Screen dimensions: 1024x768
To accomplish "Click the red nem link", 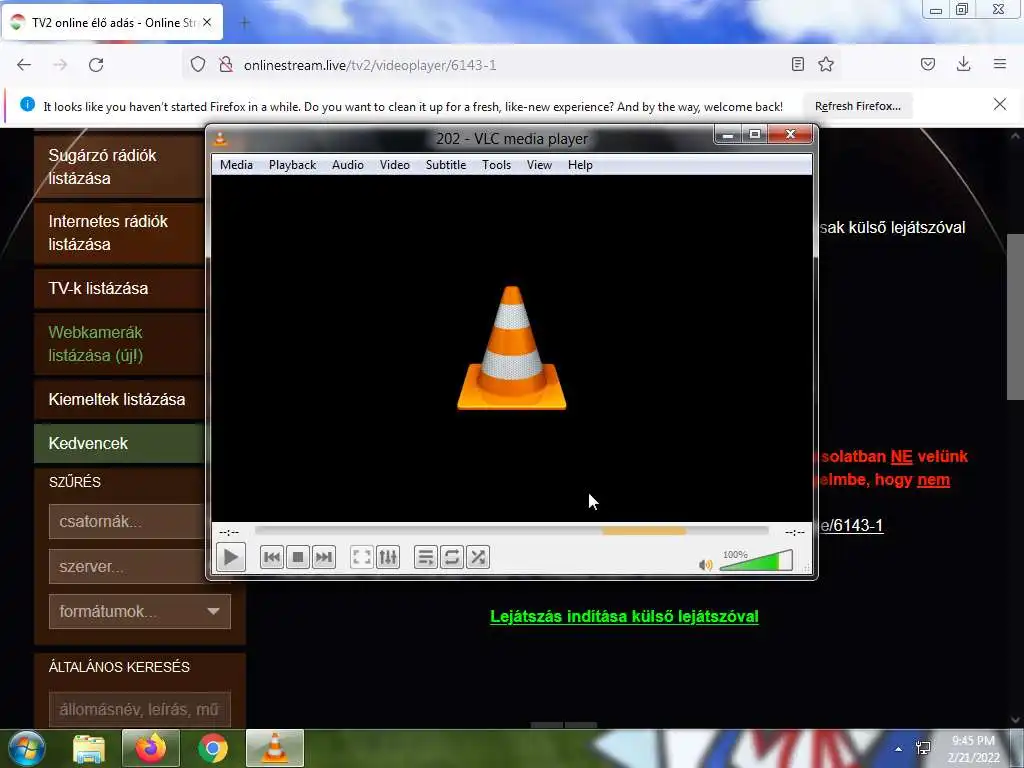I will (x=933, y=480).
